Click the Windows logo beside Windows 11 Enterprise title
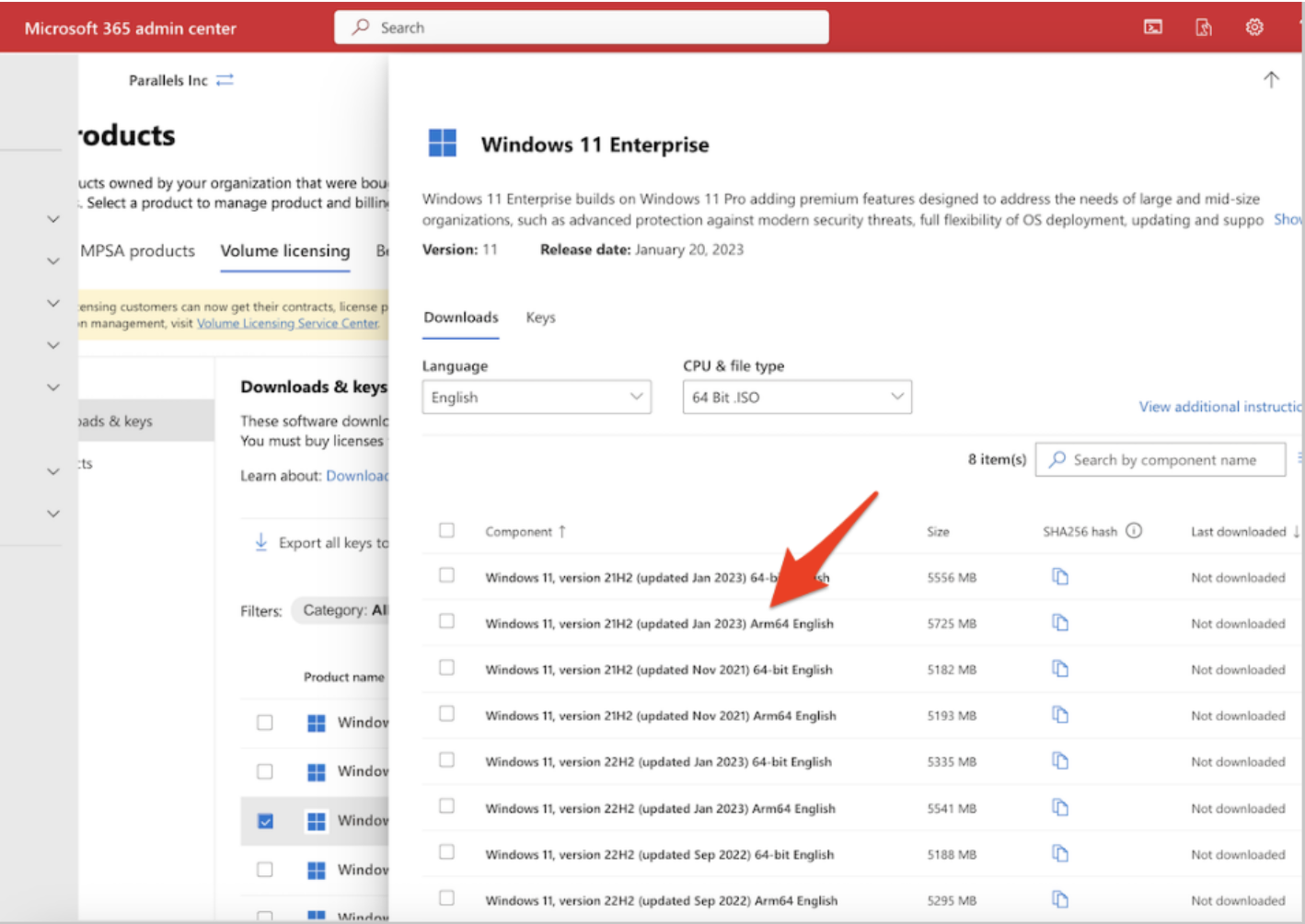 tap(442, 144)
